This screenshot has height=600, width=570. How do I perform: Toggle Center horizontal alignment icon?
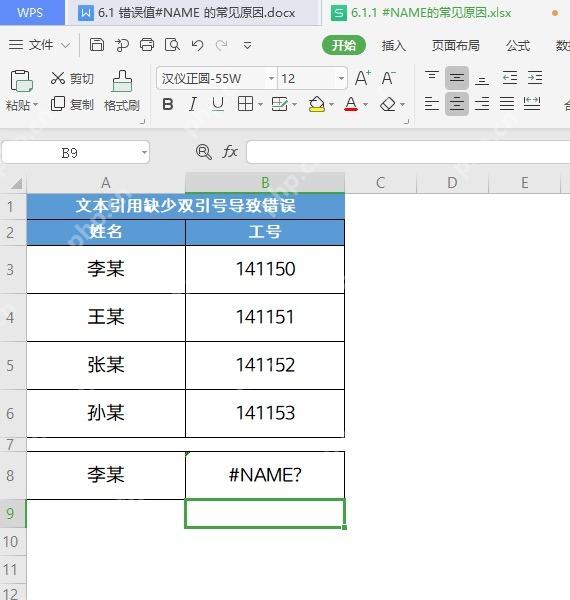(x=457, y=104)
